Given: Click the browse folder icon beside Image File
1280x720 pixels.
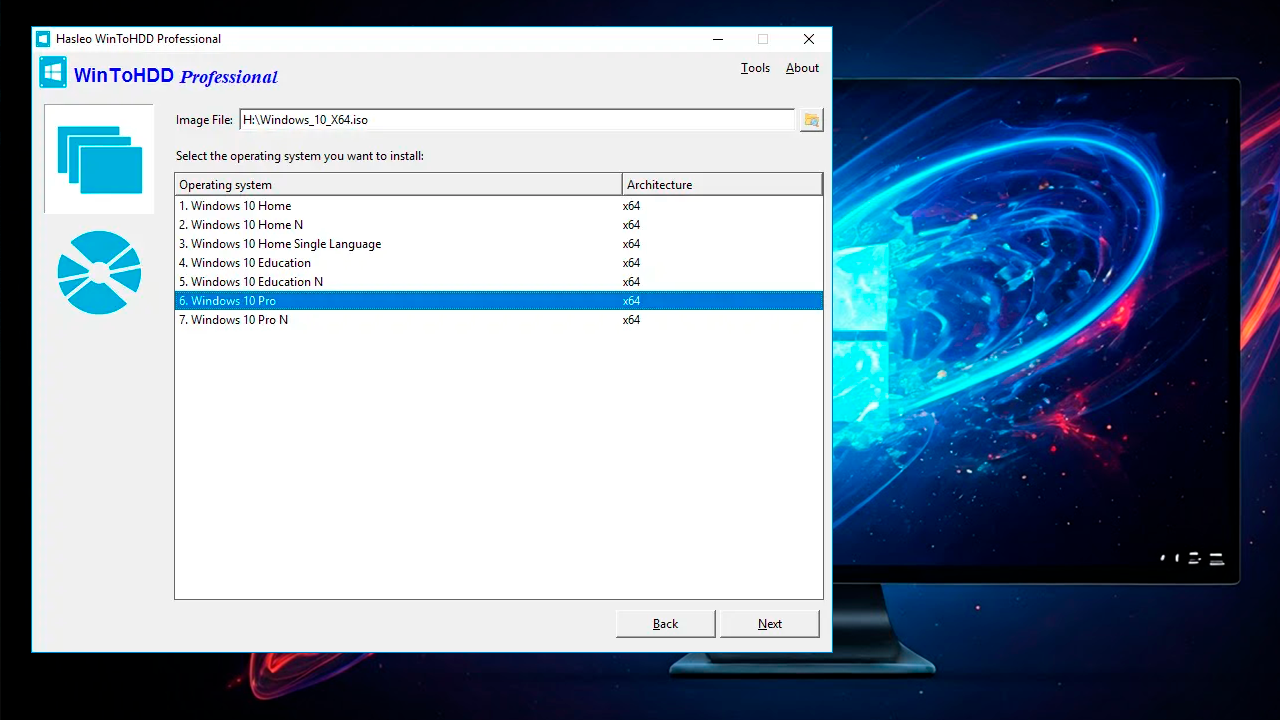Looking at the screenshot, I should [811, 120].
